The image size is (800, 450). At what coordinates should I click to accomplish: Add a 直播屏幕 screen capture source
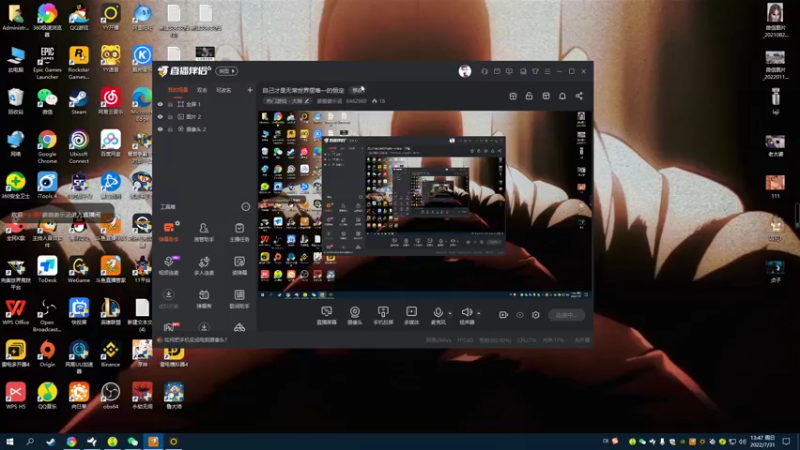327,315
